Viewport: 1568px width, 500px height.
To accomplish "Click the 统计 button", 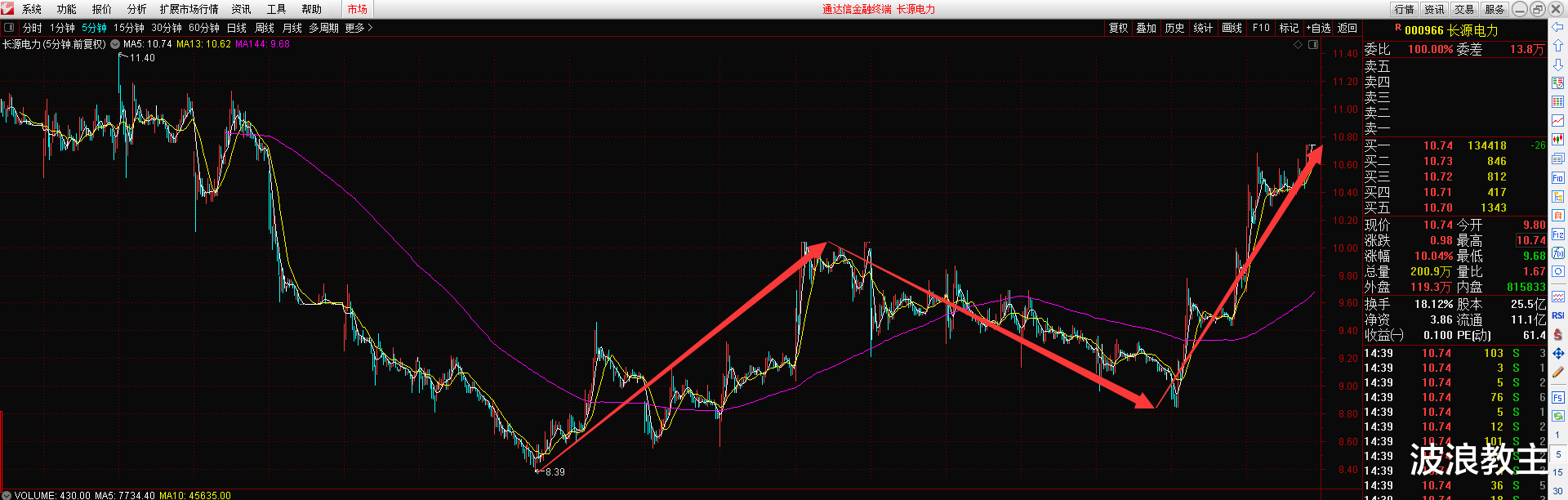I will pos(1203,28).
